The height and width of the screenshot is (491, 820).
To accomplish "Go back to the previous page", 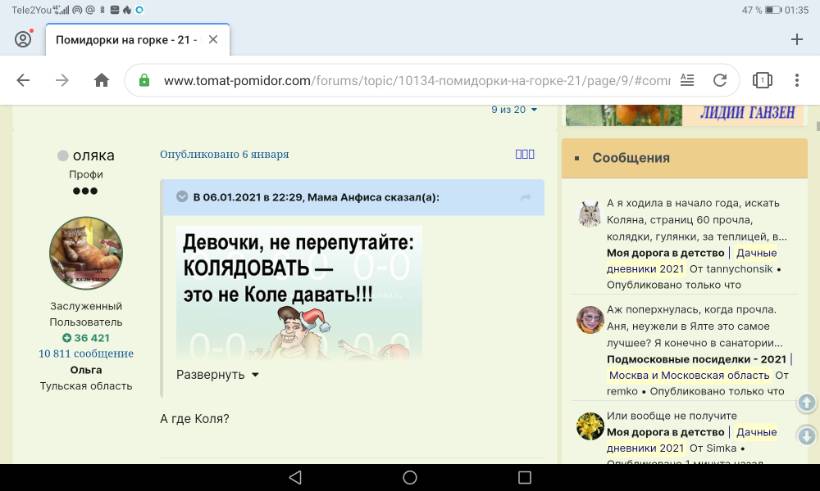I will click(x=23, y=81).
